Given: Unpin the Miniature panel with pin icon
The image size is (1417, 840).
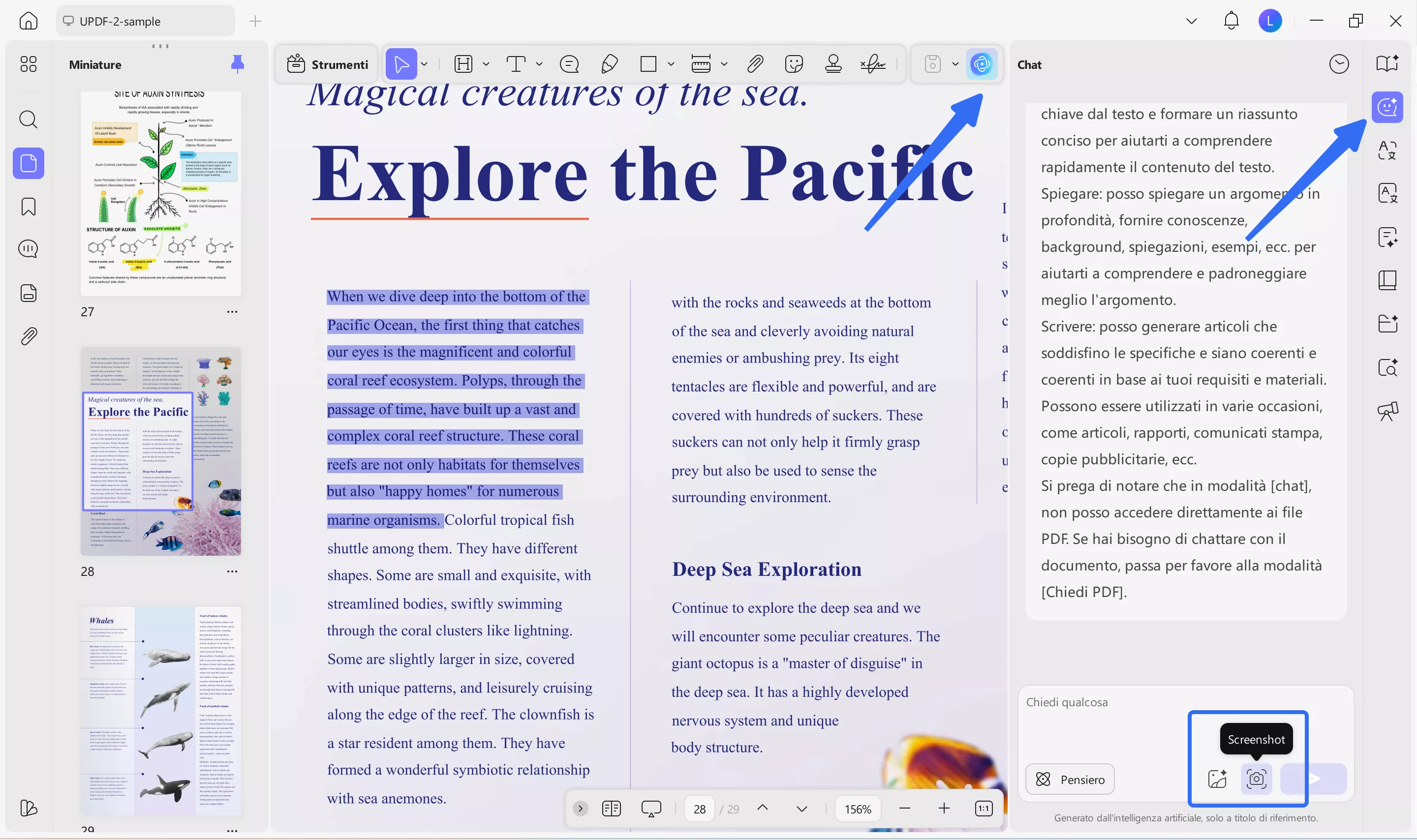Looking at the screenshot, I should 237,64.
